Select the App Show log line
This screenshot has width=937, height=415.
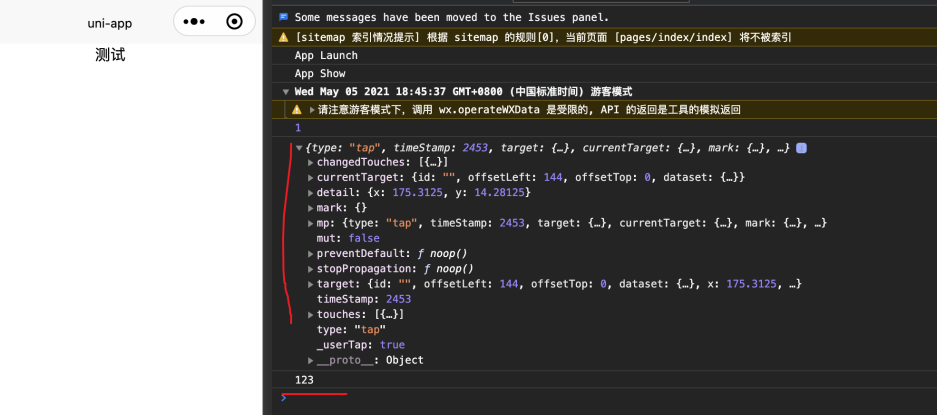(x=320, y=74)
